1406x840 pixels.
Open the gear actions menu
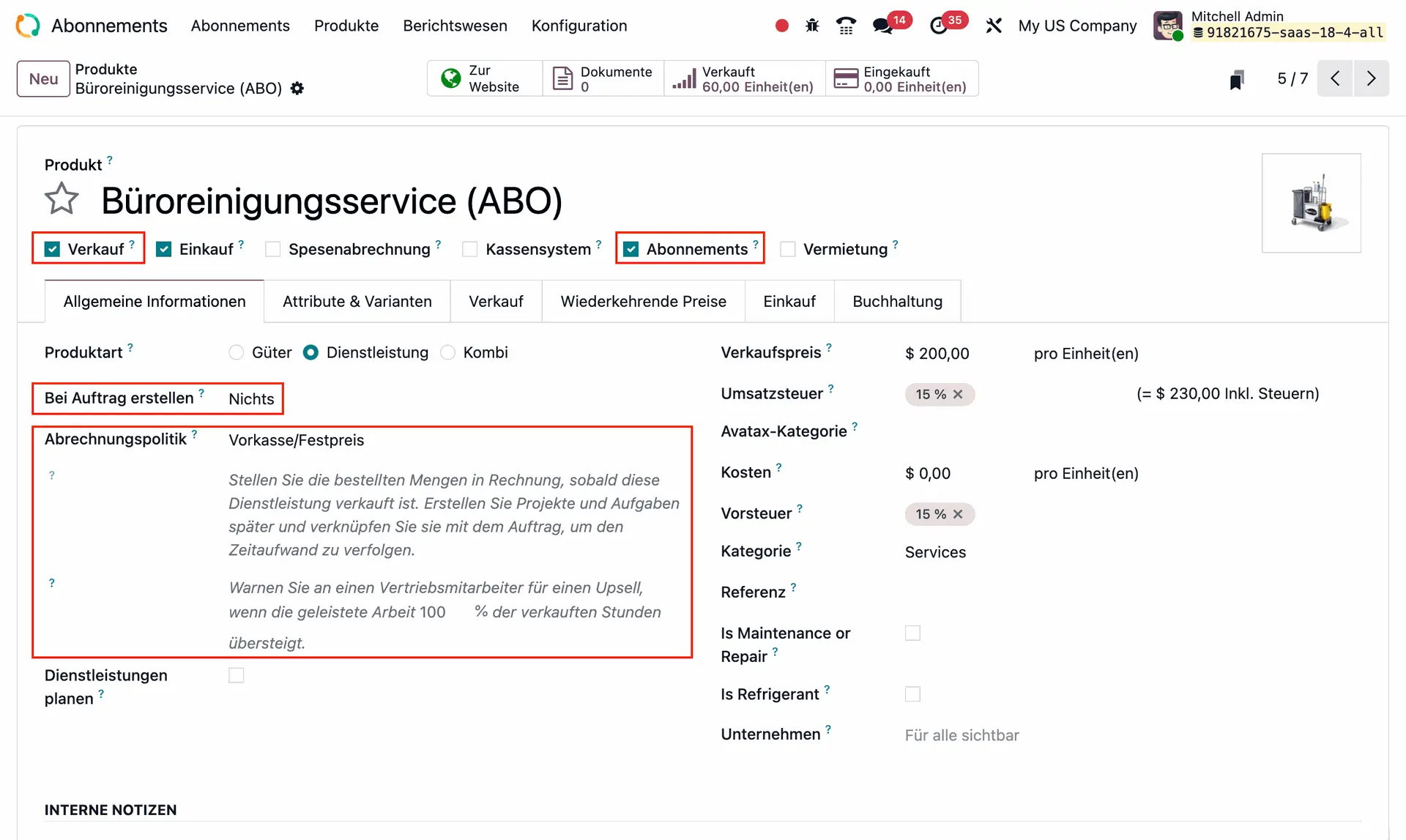297,89
